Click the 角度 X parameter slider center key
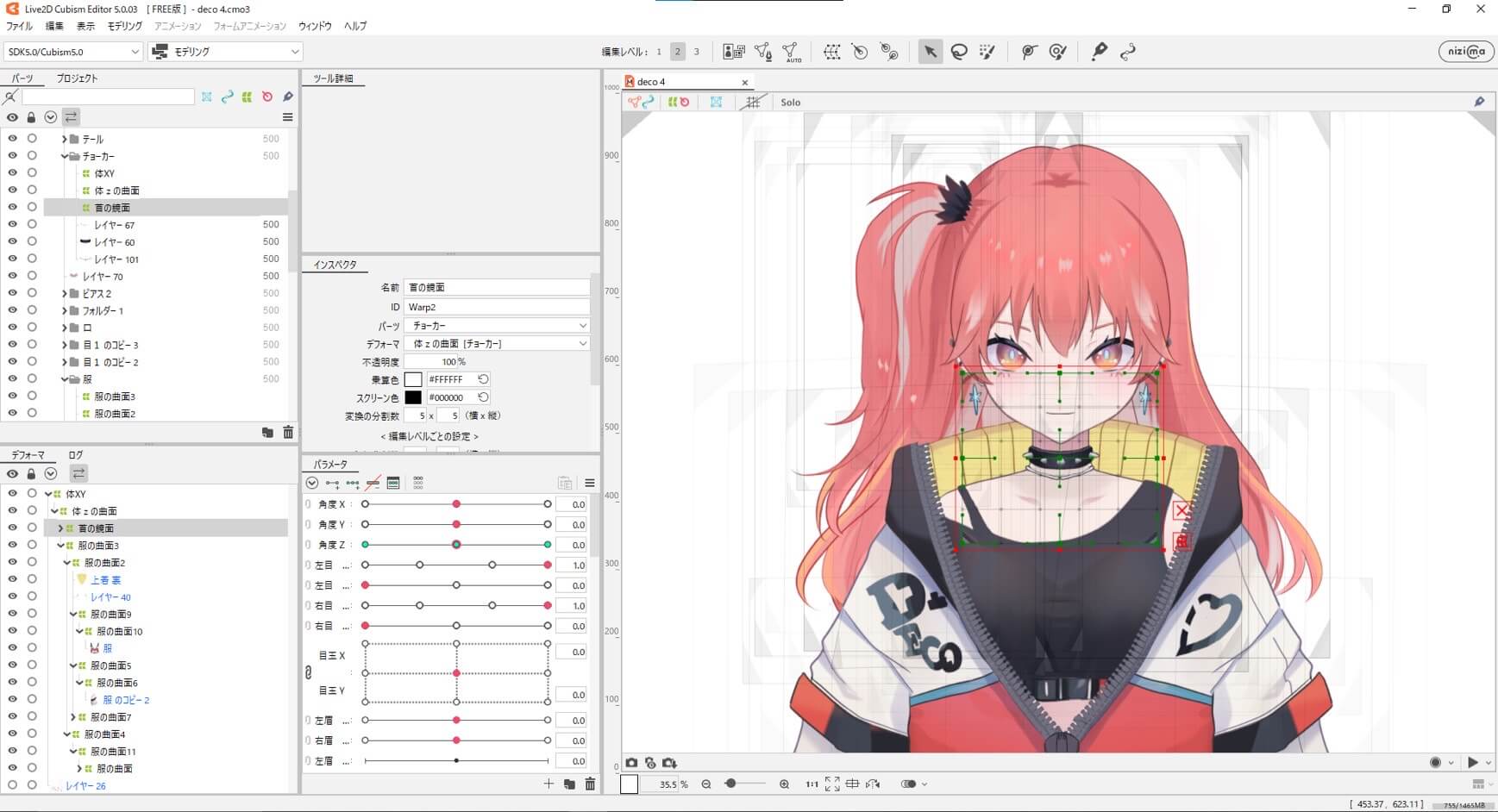Viewport: 1498px width, 812px height. point(456,504)
